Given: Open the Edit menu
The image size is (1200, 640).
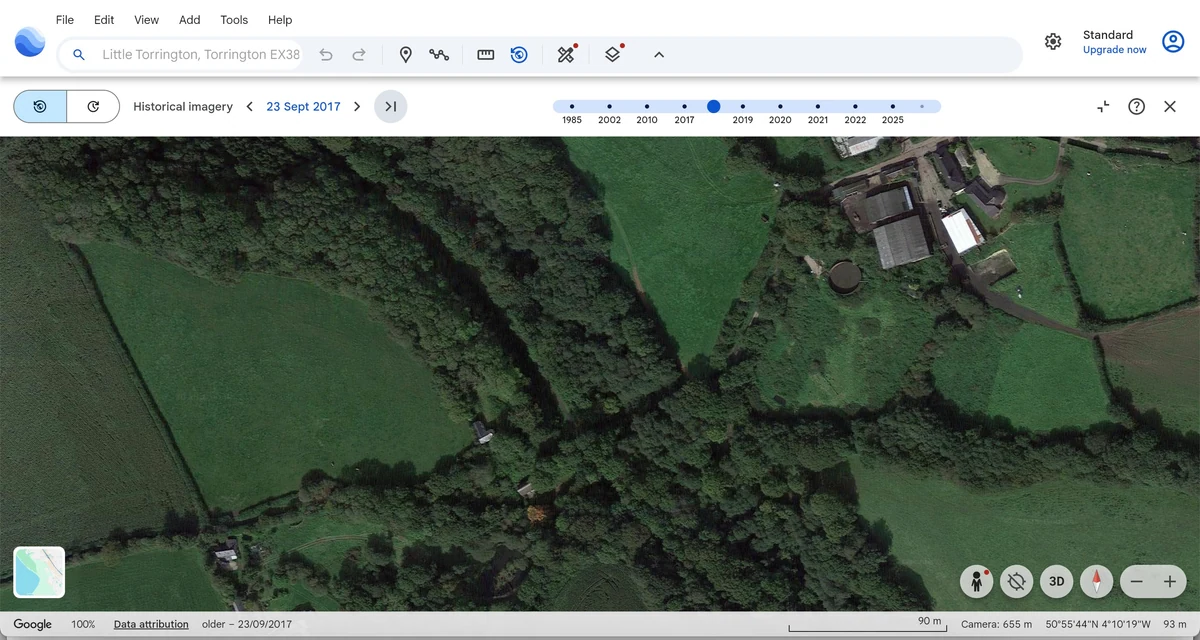Looking at the screenshot, I should [104, 19].
